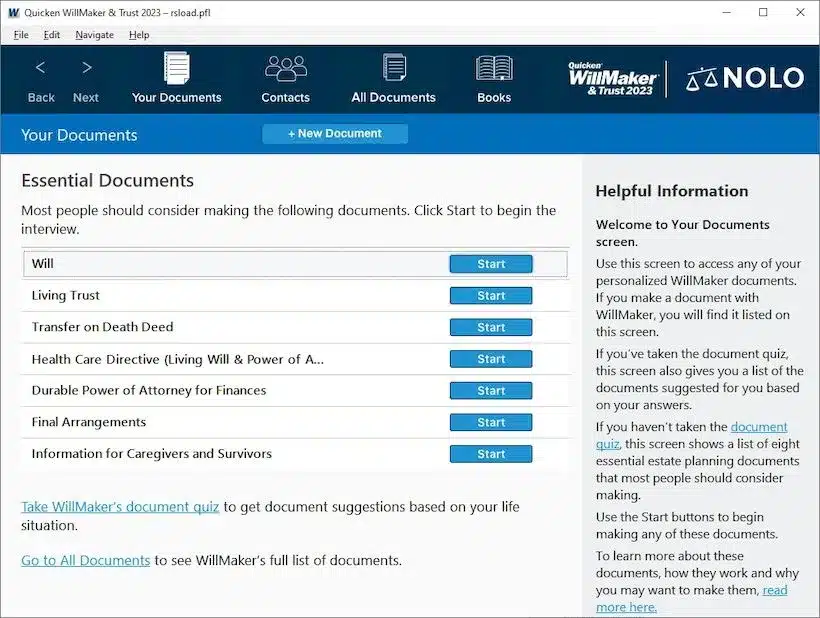Open the Edit menu

51,35
